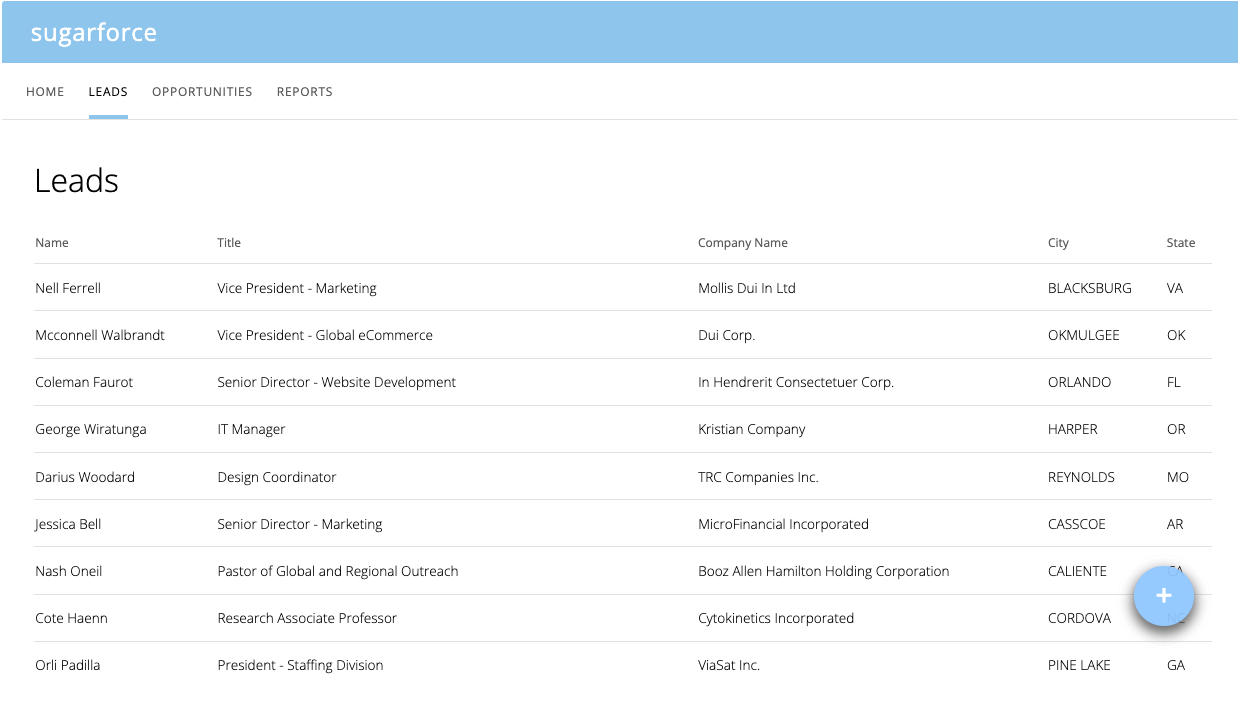Viewport: 1238px width, 713px height.
Task: Click the City column header
Action: pos(1058,243)
